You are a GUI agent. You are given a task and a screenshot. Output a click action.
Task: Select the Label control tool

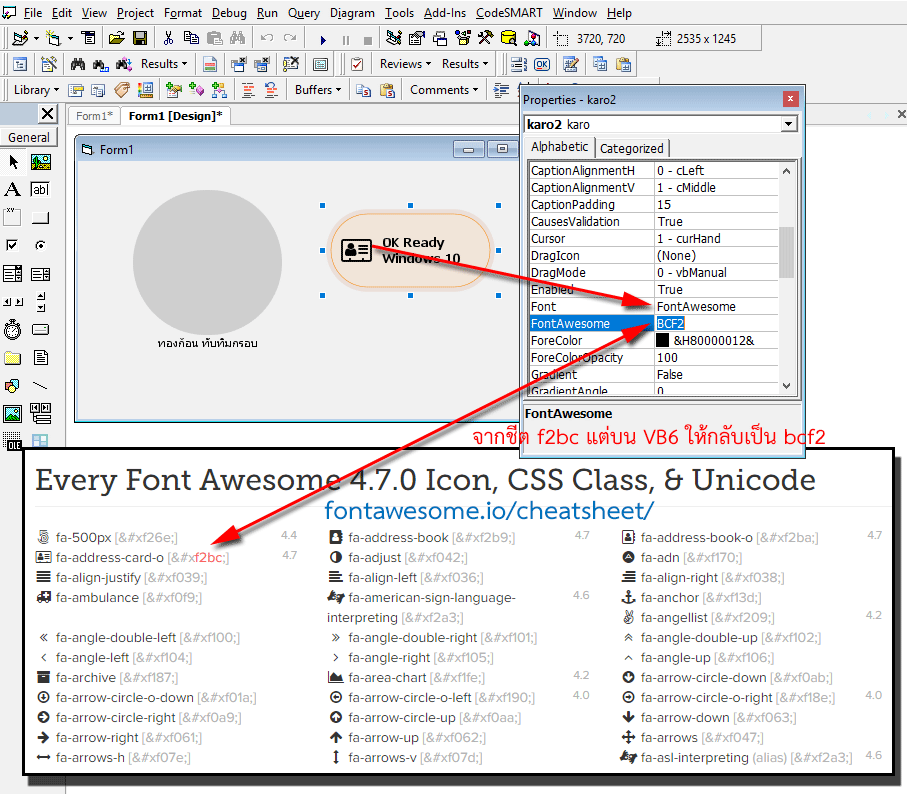[x=13, y=190]
